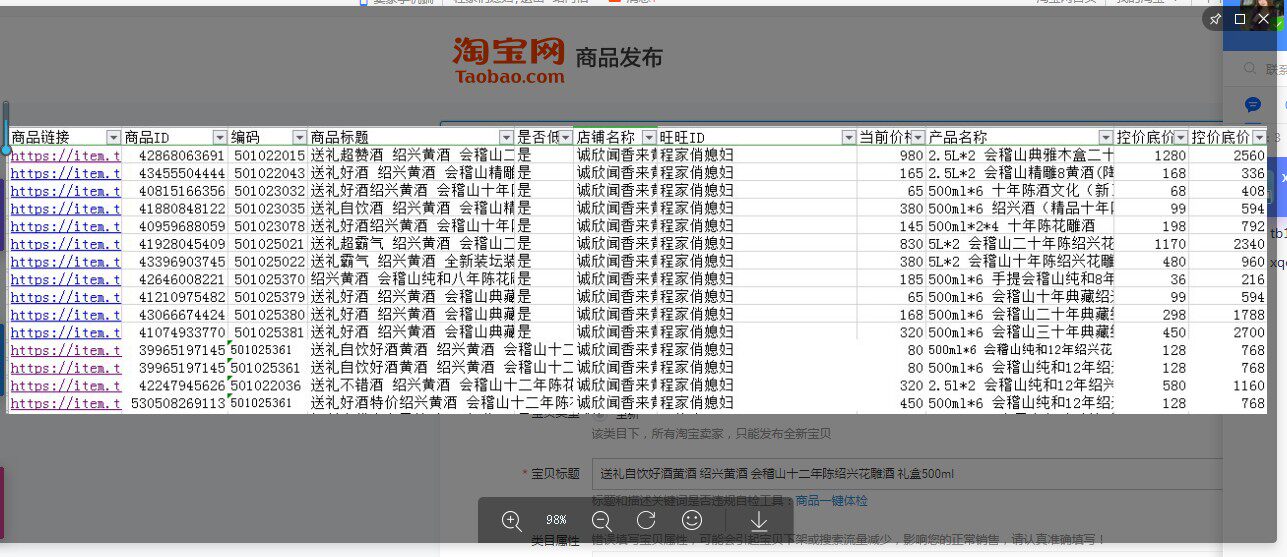Open the 商品ID column filter dropdown

pyautogui.click(x=220, y=137)
